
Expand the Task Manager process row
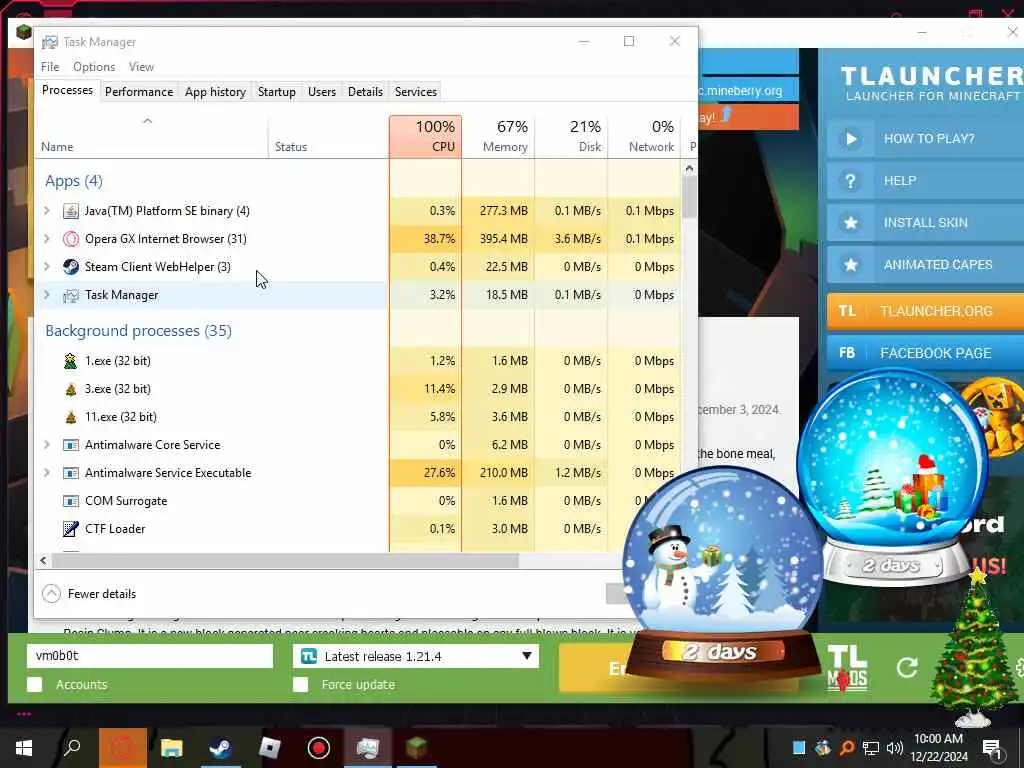(46, 295)
